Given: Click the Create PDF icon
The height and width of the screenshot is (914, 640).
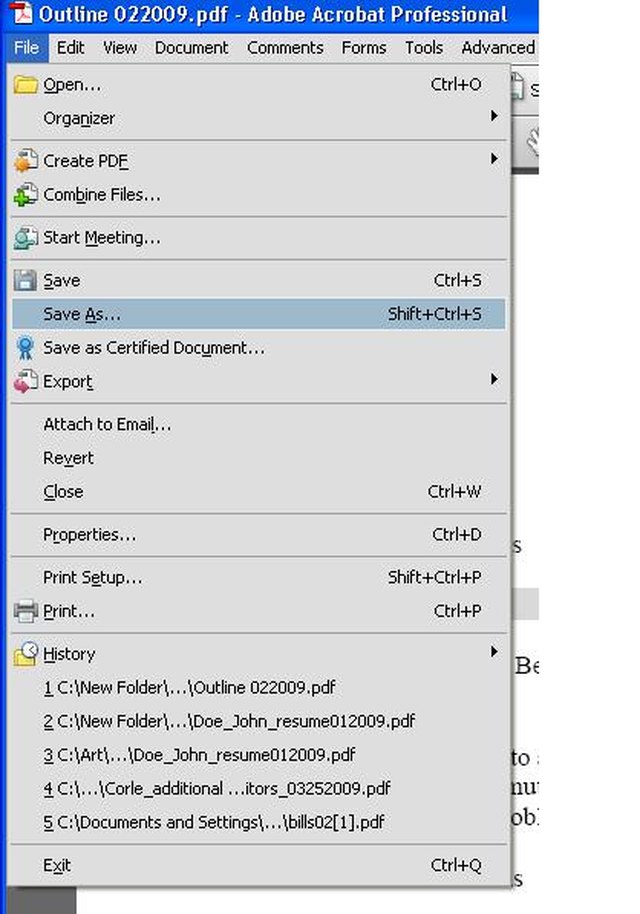Looking at the screenshot, I should click(x=25, y=161).
